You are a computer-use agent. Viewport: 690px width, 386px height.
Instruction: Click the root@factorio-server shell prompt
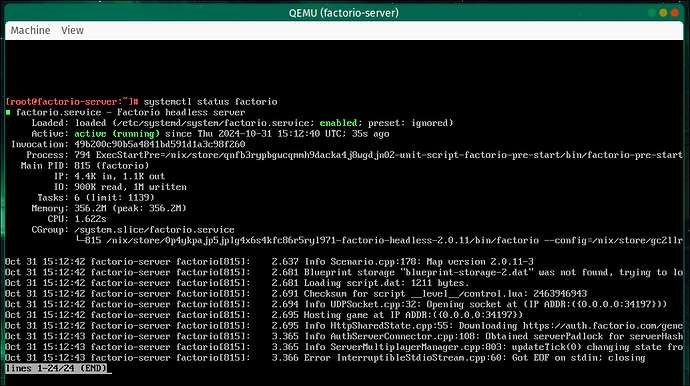72,102
